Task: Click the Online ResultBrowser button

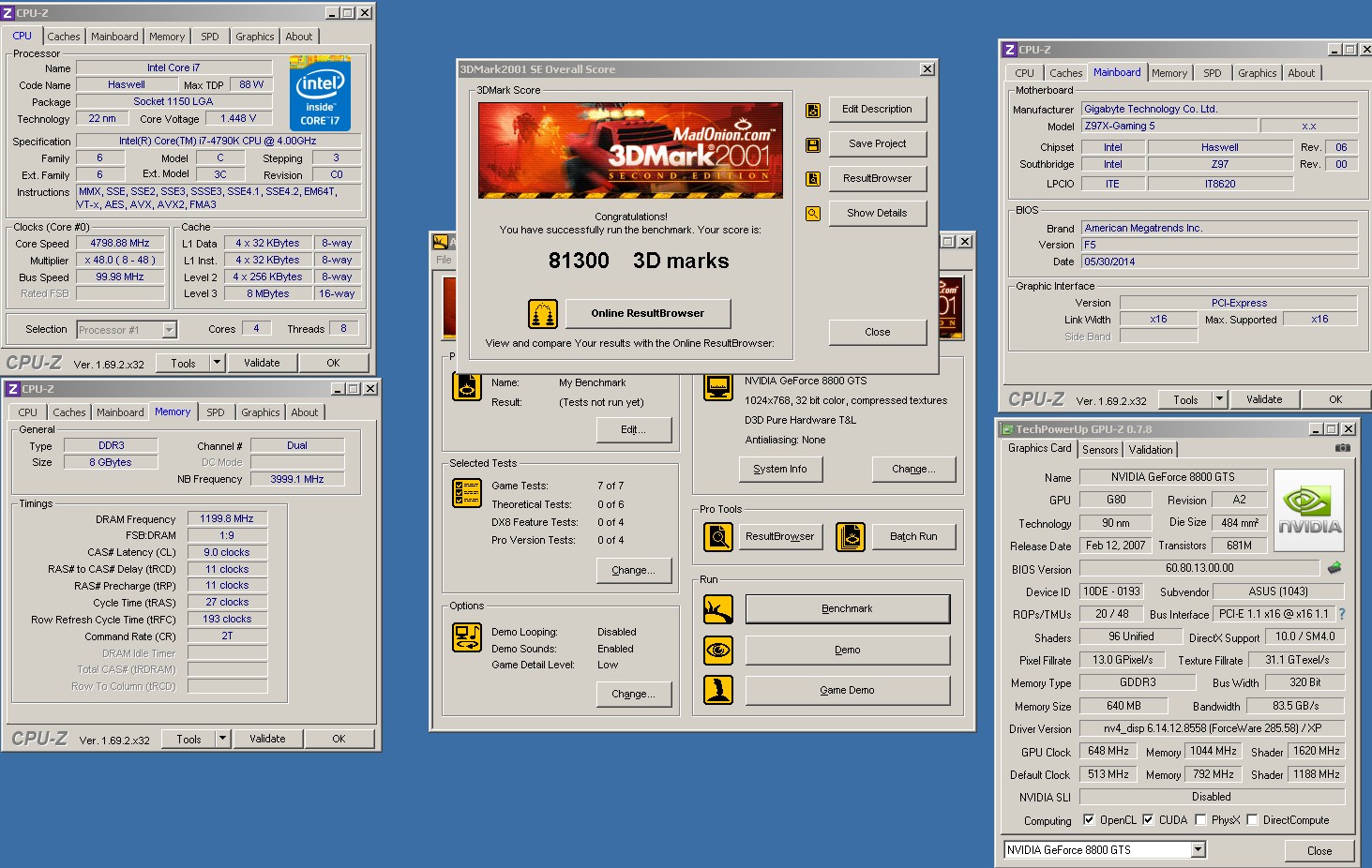Action: coord(648,314)
